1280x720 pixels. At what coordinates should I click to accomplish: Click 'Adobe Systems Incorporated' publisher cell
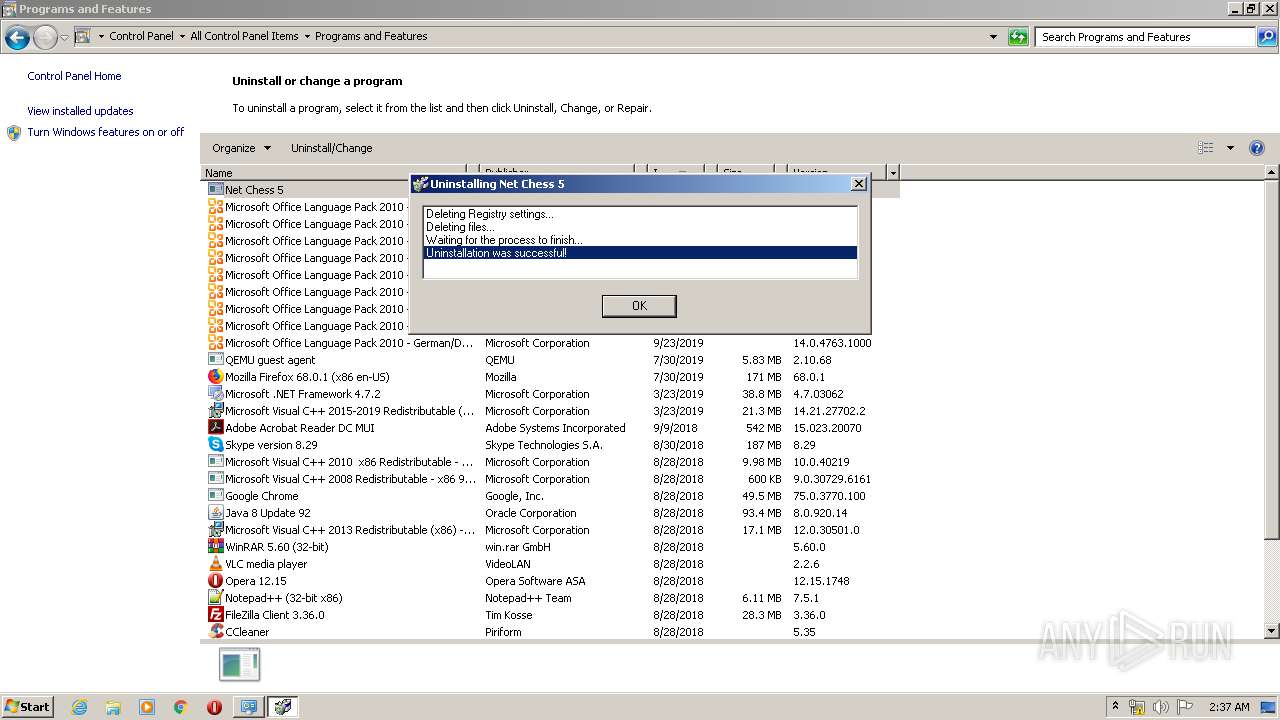pyautogui.click(x=555, y=428)
